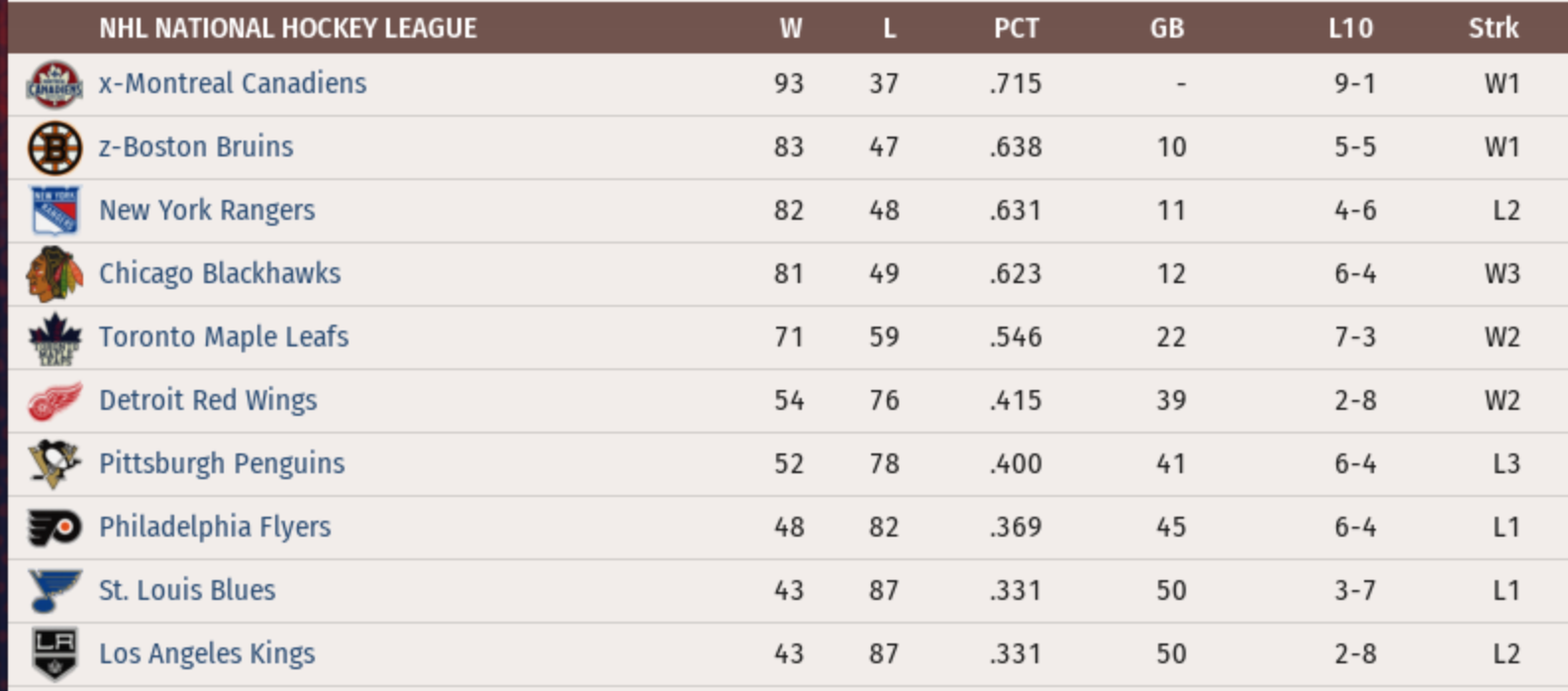Click the Philadelphia Flyers logo
Viewport: 1568px width, 691px height.
(54, 528)
